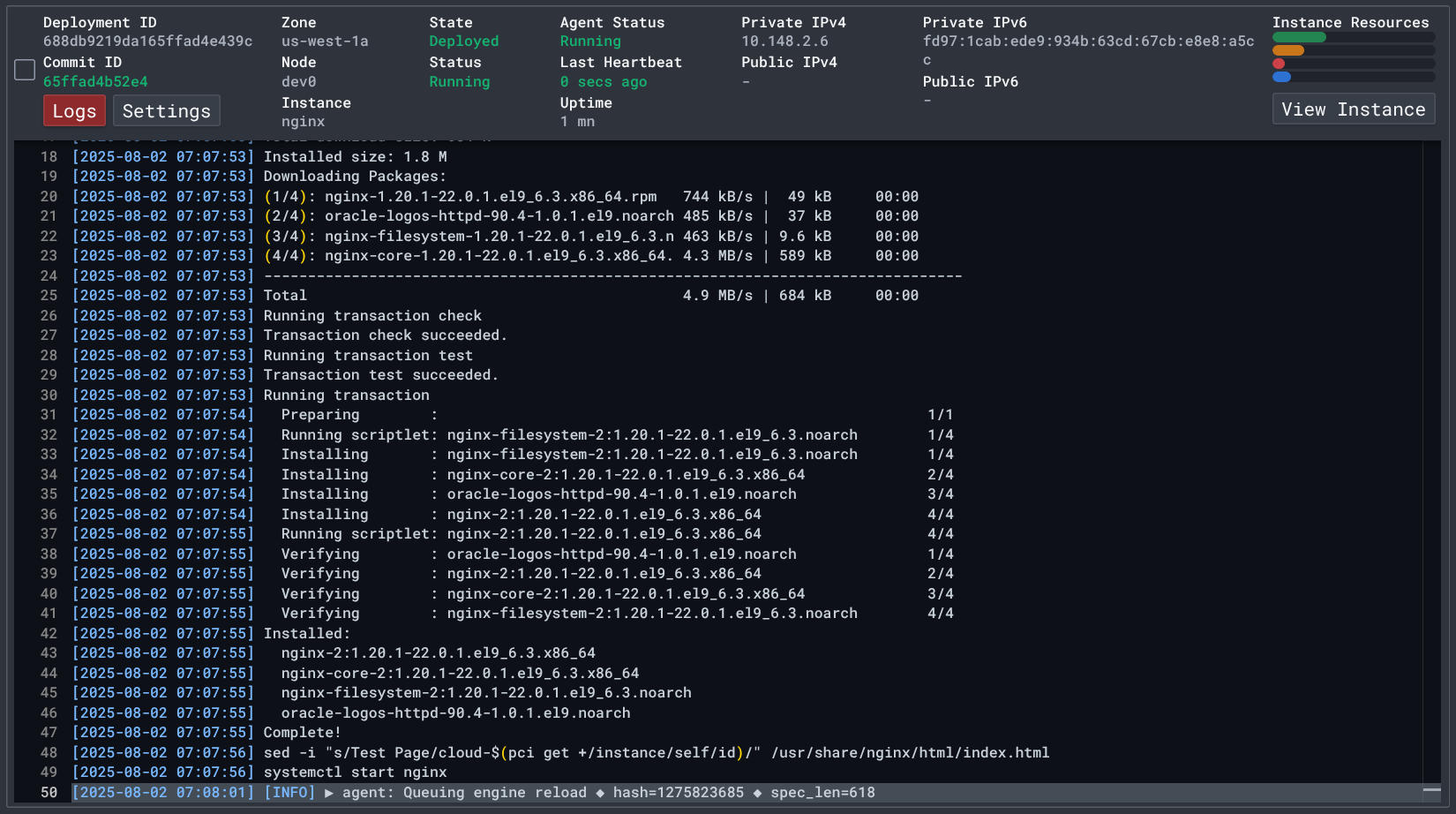
Task: Click line number 50 in gutter
Action: point(49,793)
